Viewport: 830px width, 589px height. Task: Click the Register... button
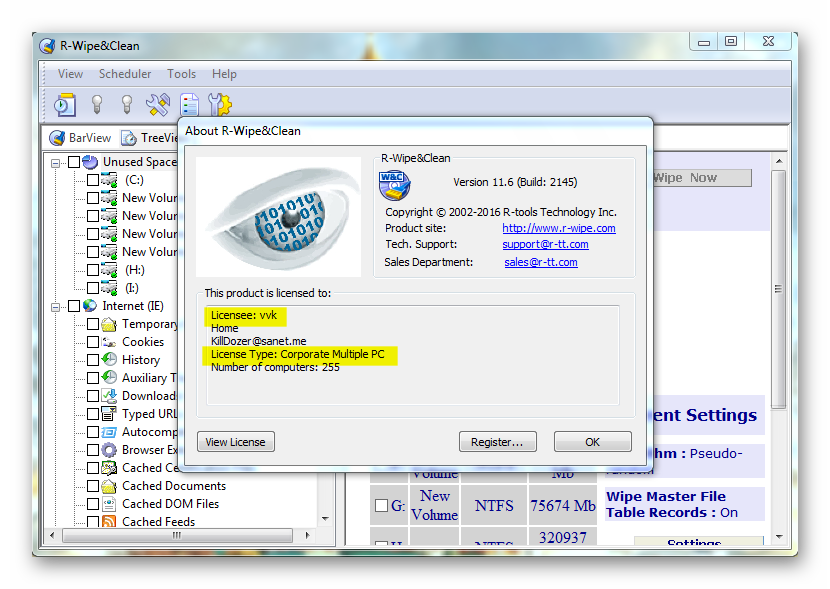coord(498,442)
